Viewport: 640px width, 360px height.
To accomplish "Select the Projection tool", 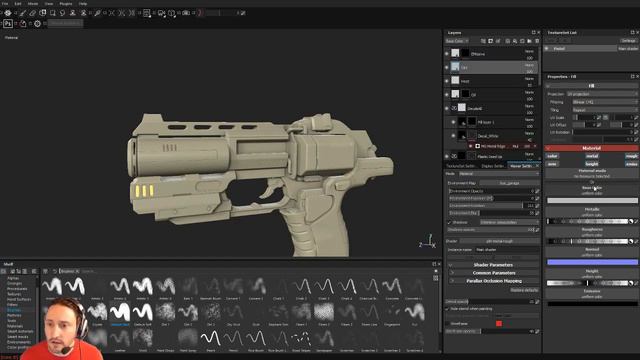I will [42, 13].
